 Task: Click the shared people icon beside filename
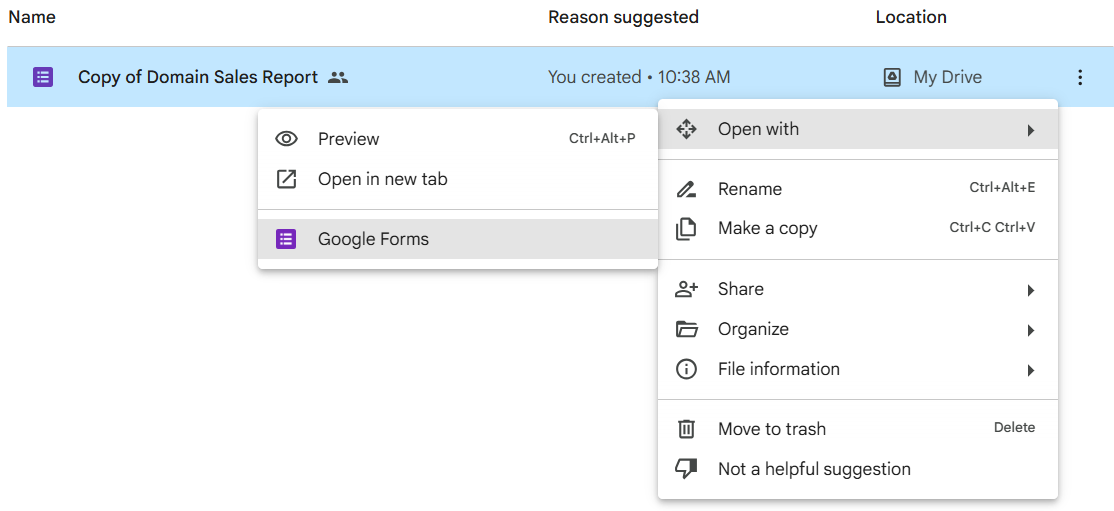click(338, 77)
